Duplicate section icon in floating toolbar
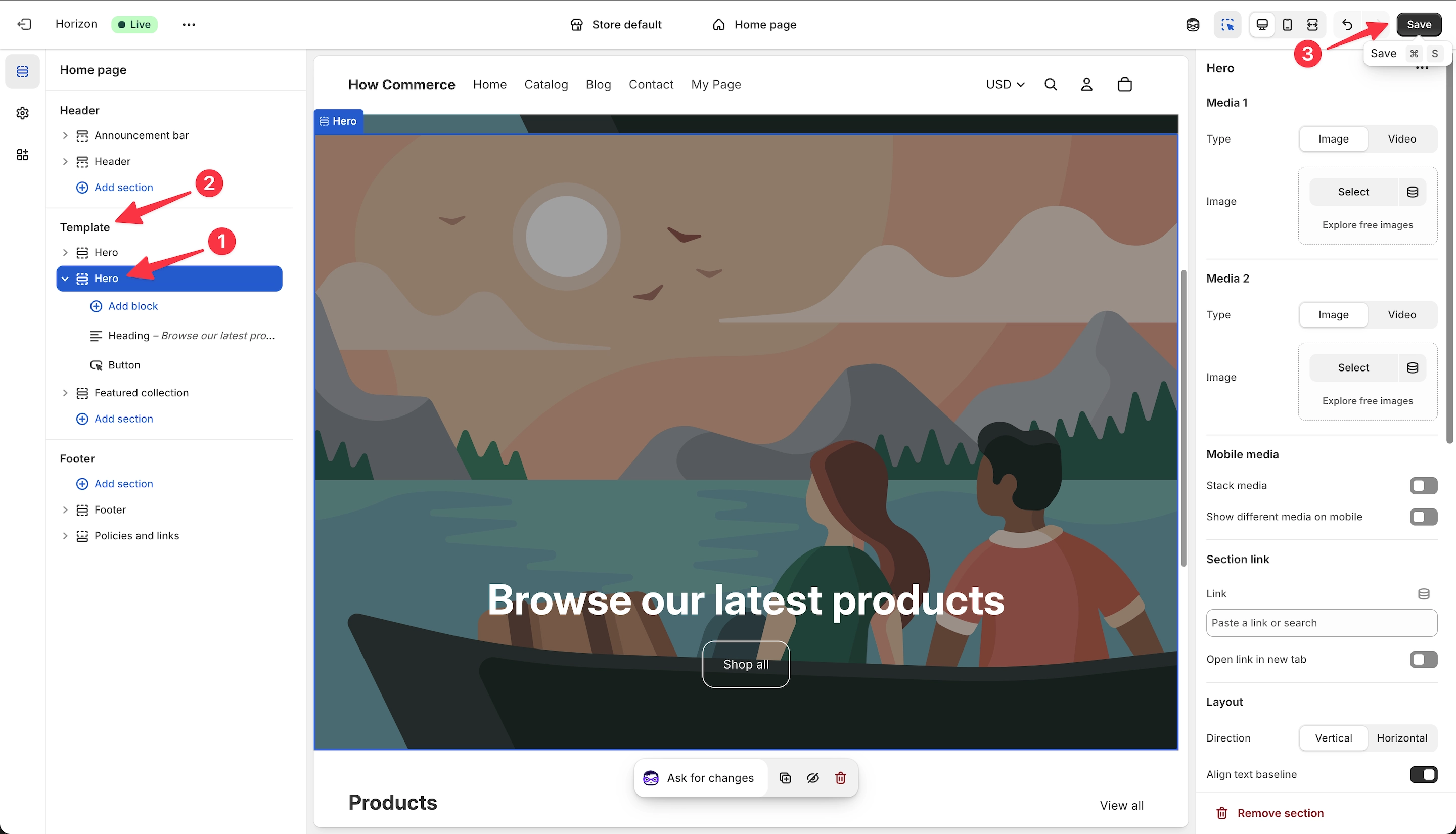Image resolution: width=1456 pixels, height=834 pixels. 785,778
